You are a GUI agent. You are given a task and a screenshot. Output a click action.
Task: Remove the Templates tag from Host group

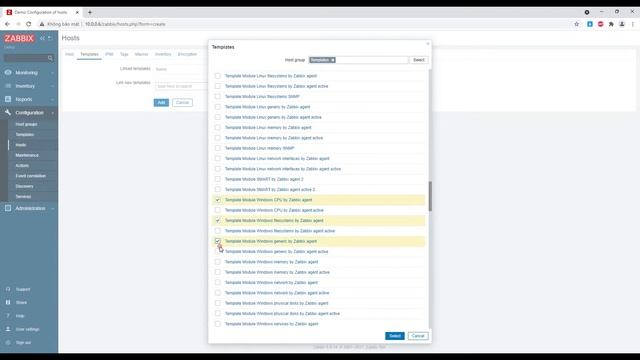[x=333, y=60]
